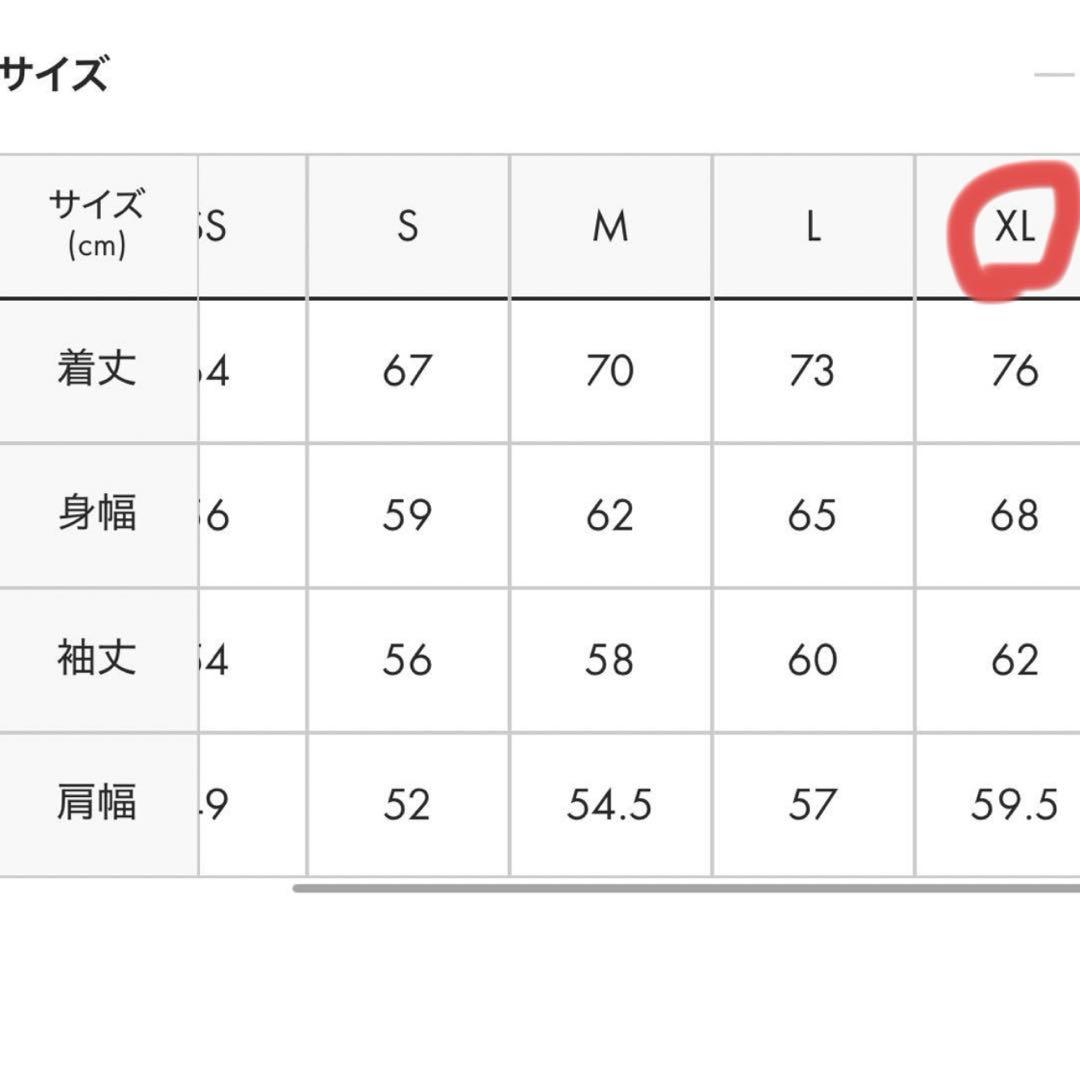Select the 肩幅 row label
The height and width of the screenshot is (1080, 1080).
pos(97,805)
